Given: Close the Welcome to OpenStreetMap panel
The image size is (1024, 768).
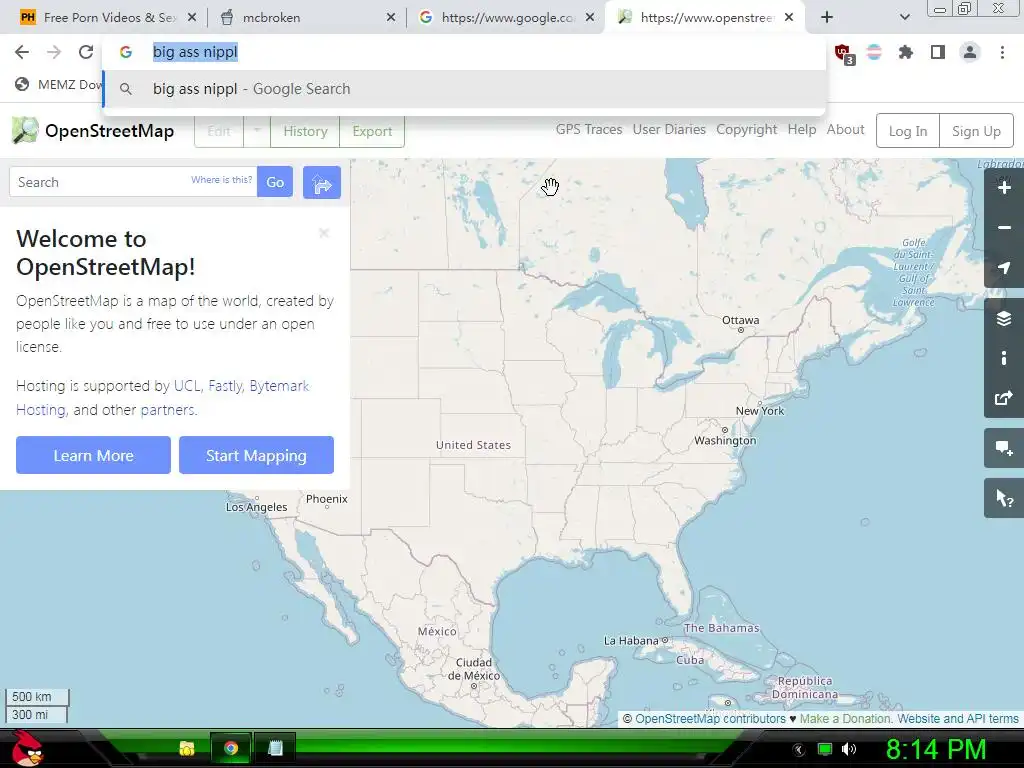Looking at the screenshot, I should [324, 233].
